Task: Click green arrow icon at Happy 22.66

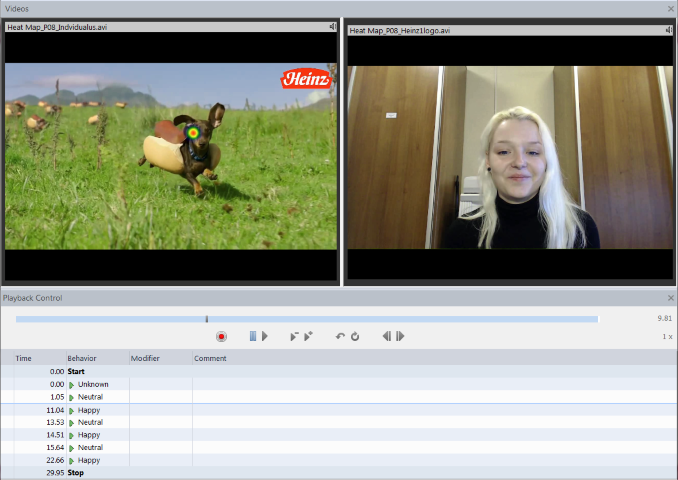Action: point(71,461)
